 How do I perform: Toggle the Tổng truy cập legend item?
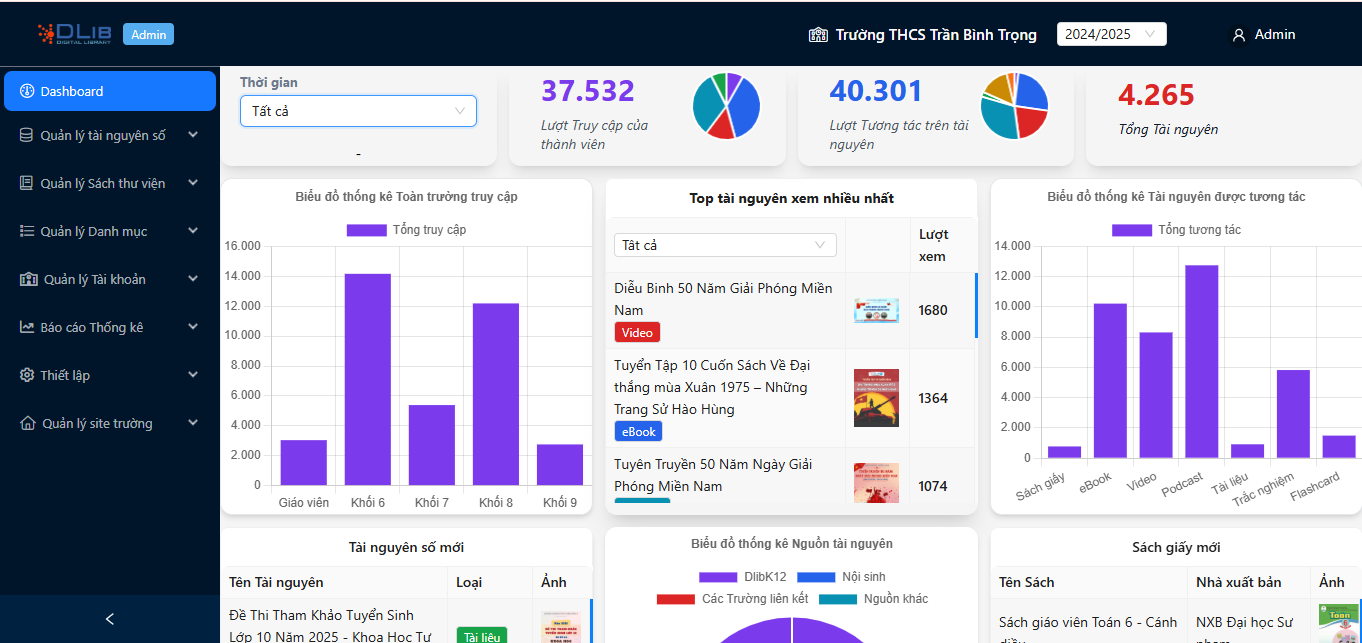[406, 230]
